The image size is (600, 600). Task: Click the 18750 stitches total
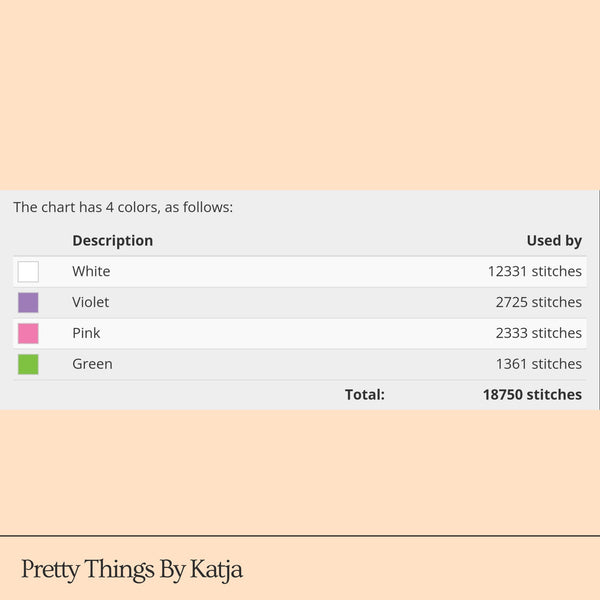(532, 395)
